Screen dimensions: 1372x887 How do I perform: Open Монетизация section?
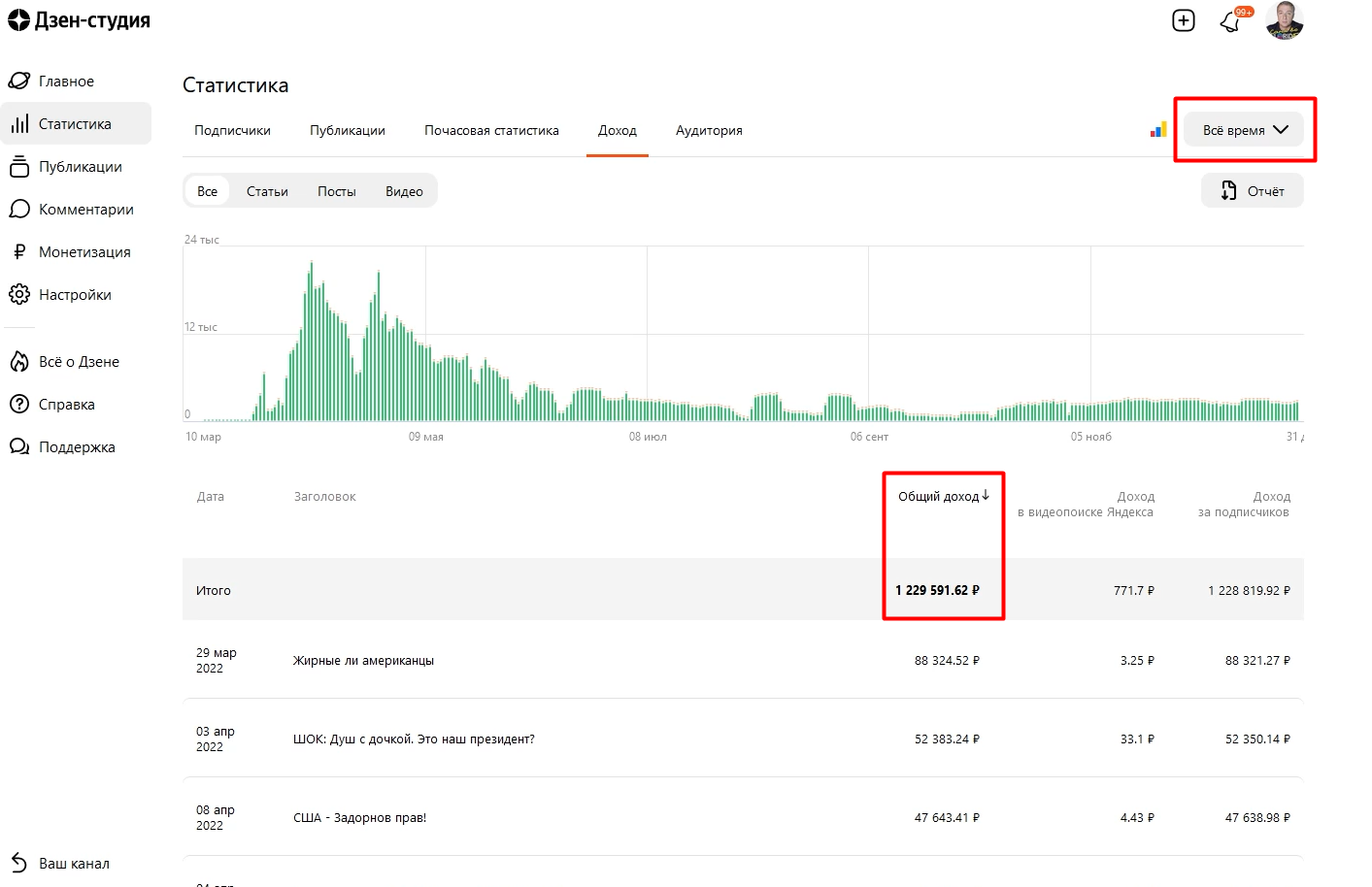[84, 252]
